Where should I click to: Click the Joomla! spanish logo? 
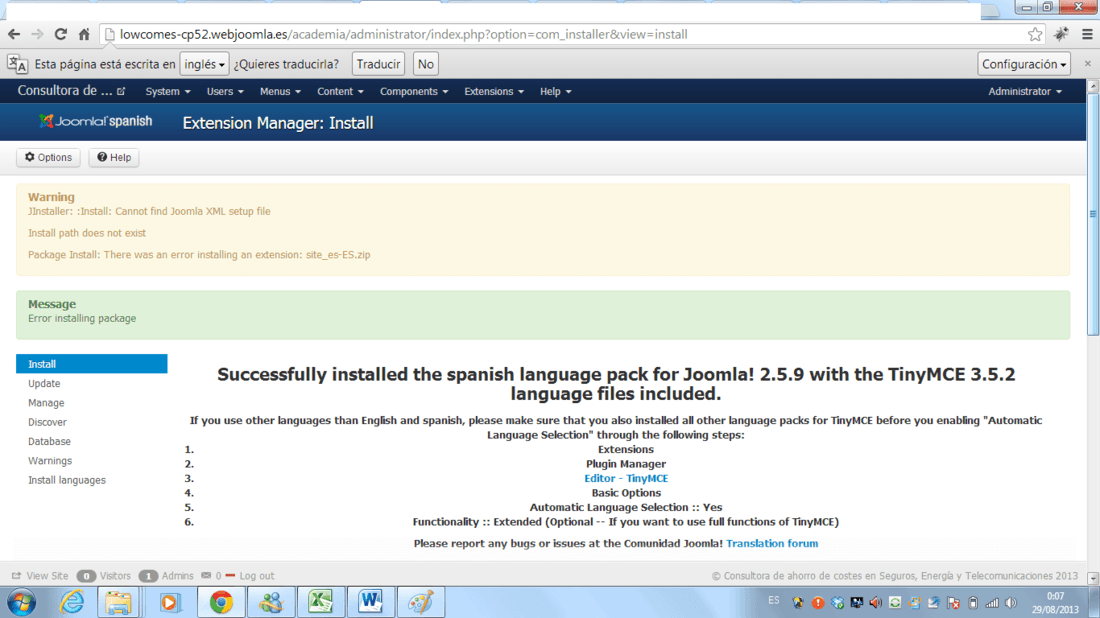point(95,121)
